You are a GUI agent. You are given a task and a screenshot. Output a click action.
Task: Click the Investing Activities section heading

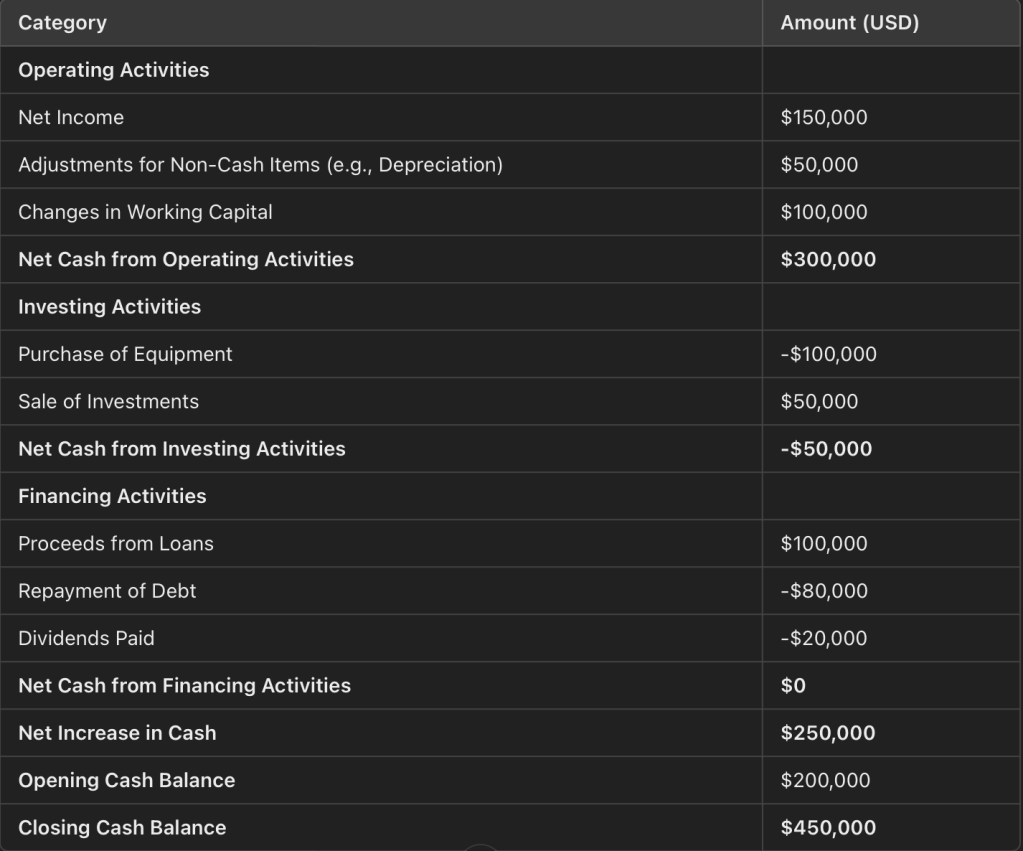(x=109, y=307)
